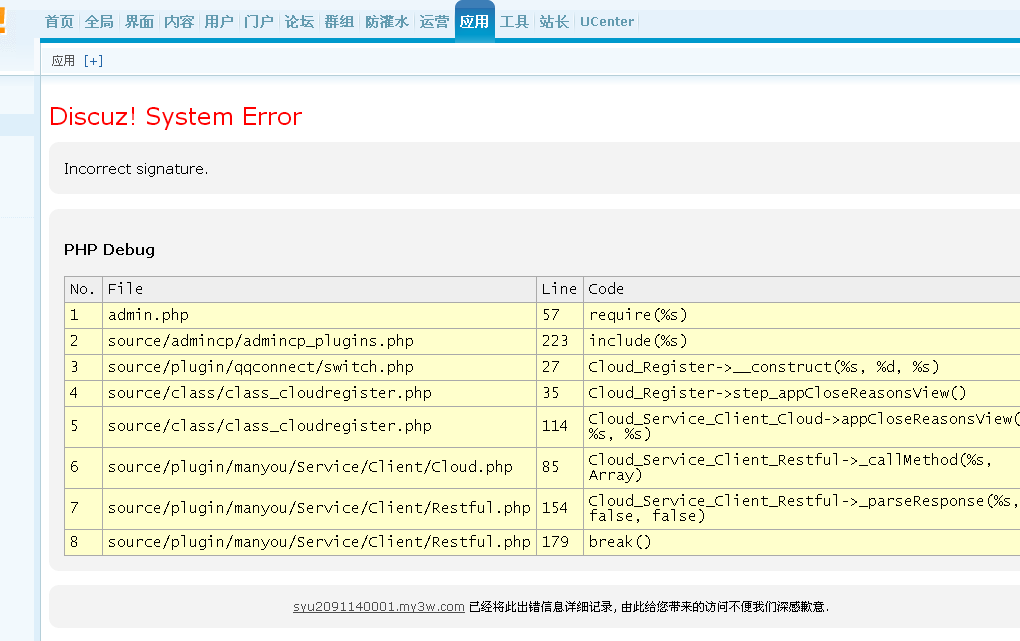Screen dimensions: 1020x641
Task: Click Cloud_Service_Client_Cloud->appCloseReasonsView code cell
Action: point(801,426)
